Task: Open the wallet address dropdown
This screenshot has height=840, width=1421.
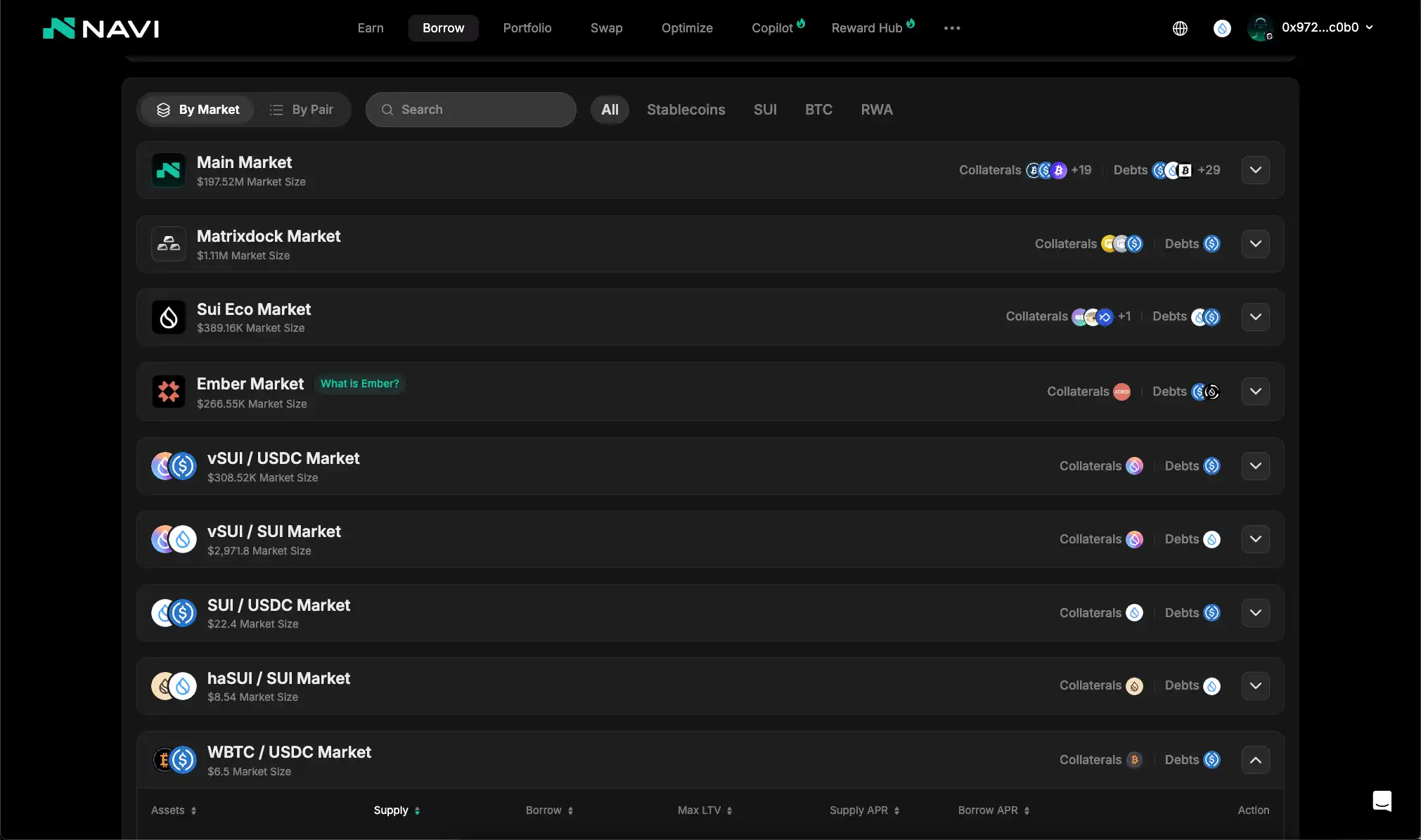Action: 1327,27
